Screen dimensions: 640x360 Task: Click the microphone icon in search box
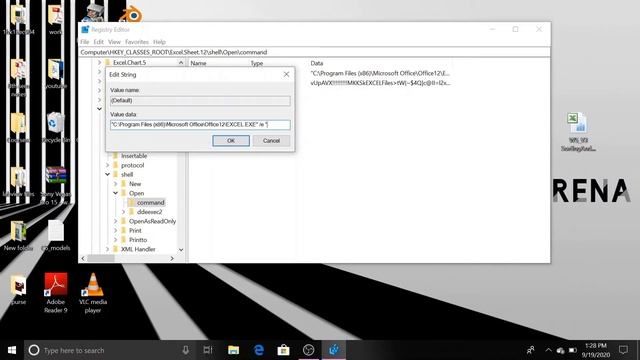185,350
